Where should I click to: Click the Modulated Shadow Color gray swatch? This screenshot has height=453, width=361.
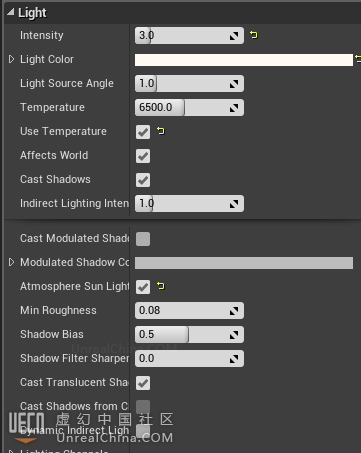click(244, 263)
